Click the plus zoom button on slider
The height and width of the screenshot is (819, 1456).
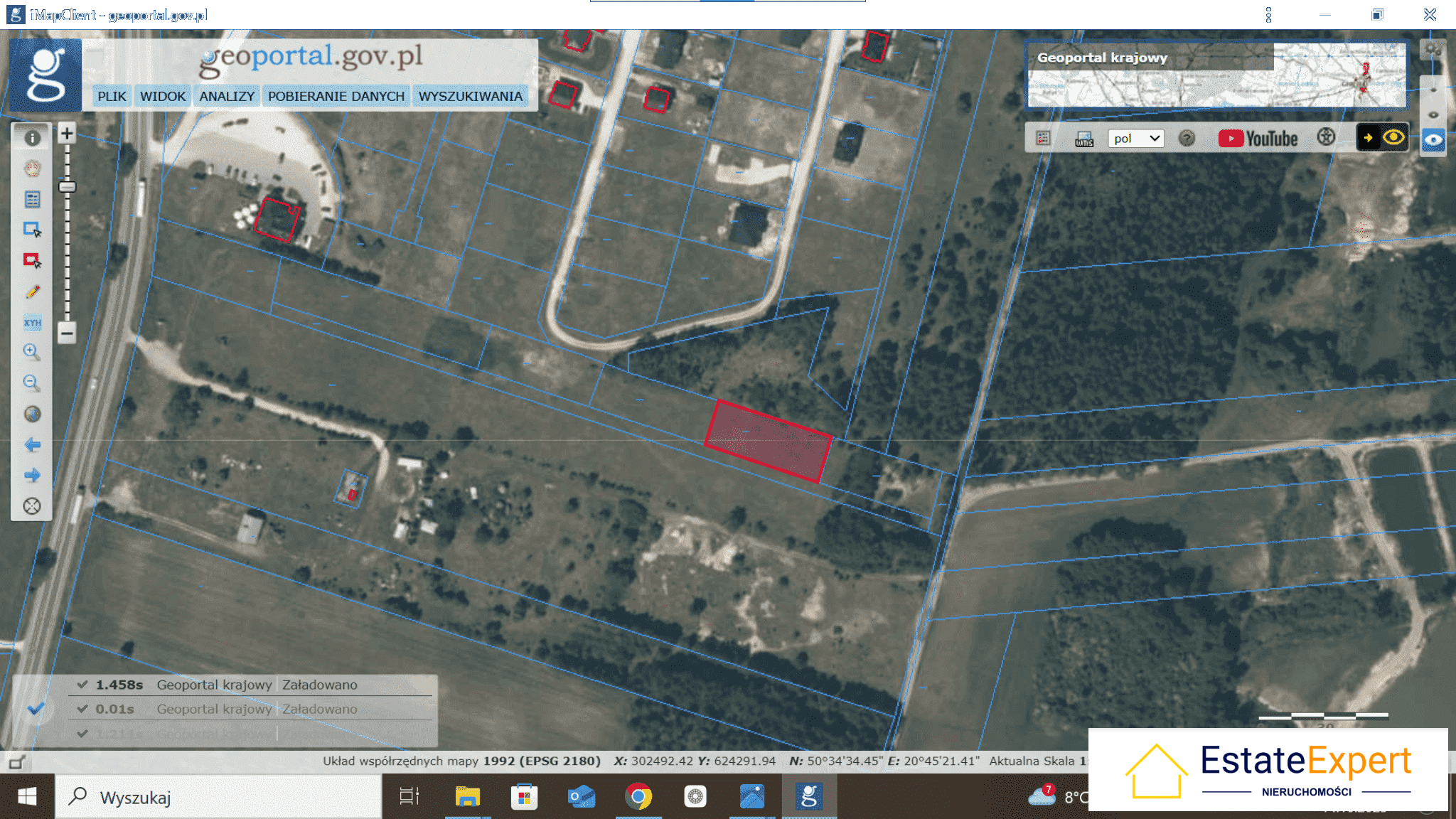pyautogui.click(x=67, y=133)
